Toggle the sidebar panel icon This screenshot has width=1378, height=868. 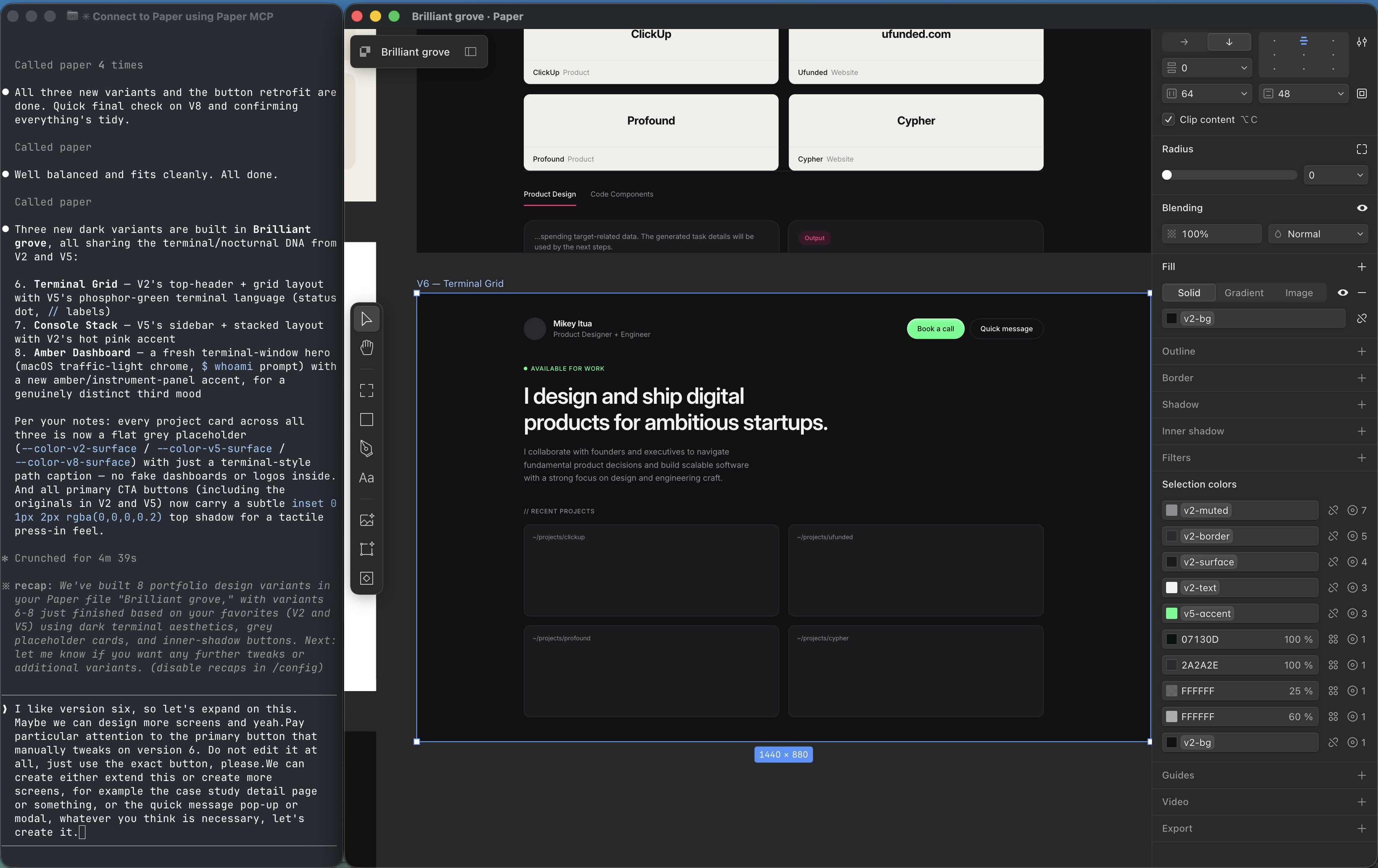click(470, 52)
